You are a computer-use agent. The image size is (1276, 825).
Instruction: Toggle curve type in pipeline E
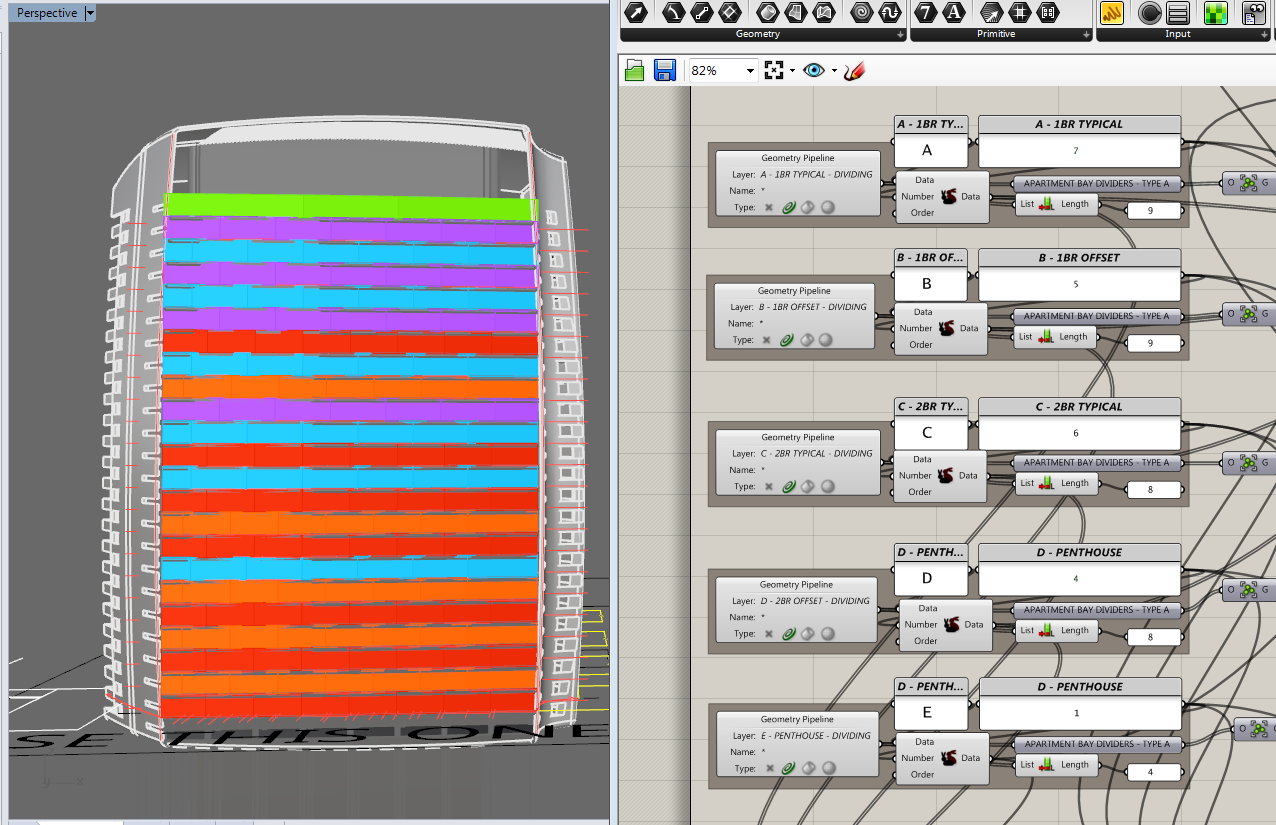pyautogui.click(x=789, y=768)
